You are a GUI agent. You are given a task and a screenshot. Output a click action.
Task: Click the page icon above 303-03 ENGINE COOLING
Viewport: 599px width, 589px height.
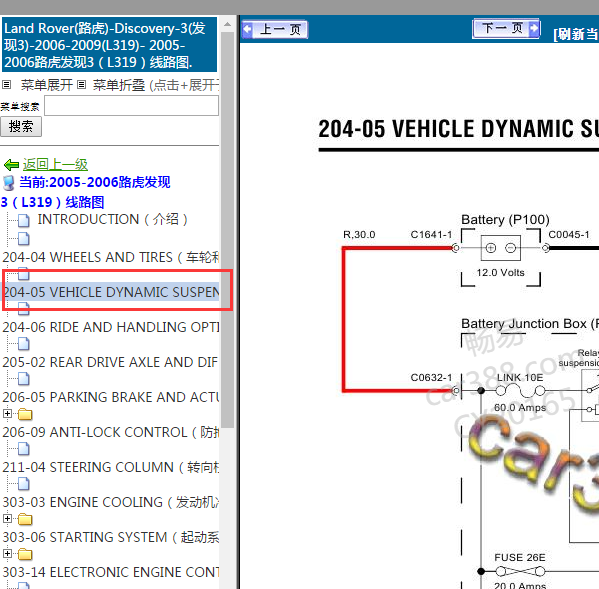click(x=24, y=484)
